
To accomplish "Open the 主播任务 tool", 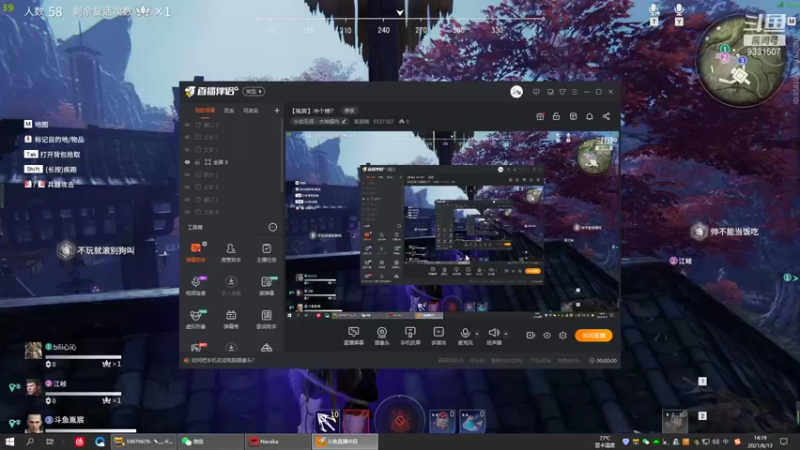I will tap(266, 252).
